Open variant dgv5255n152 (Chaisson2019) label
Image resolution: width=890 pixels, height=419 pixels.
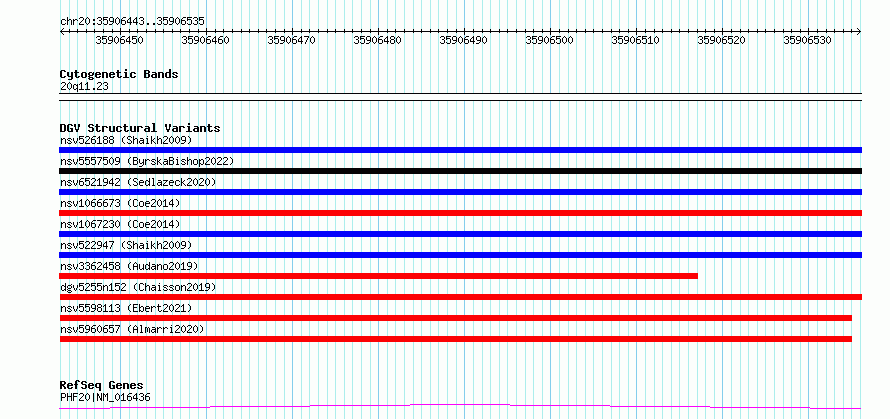[x=138, y=287]
